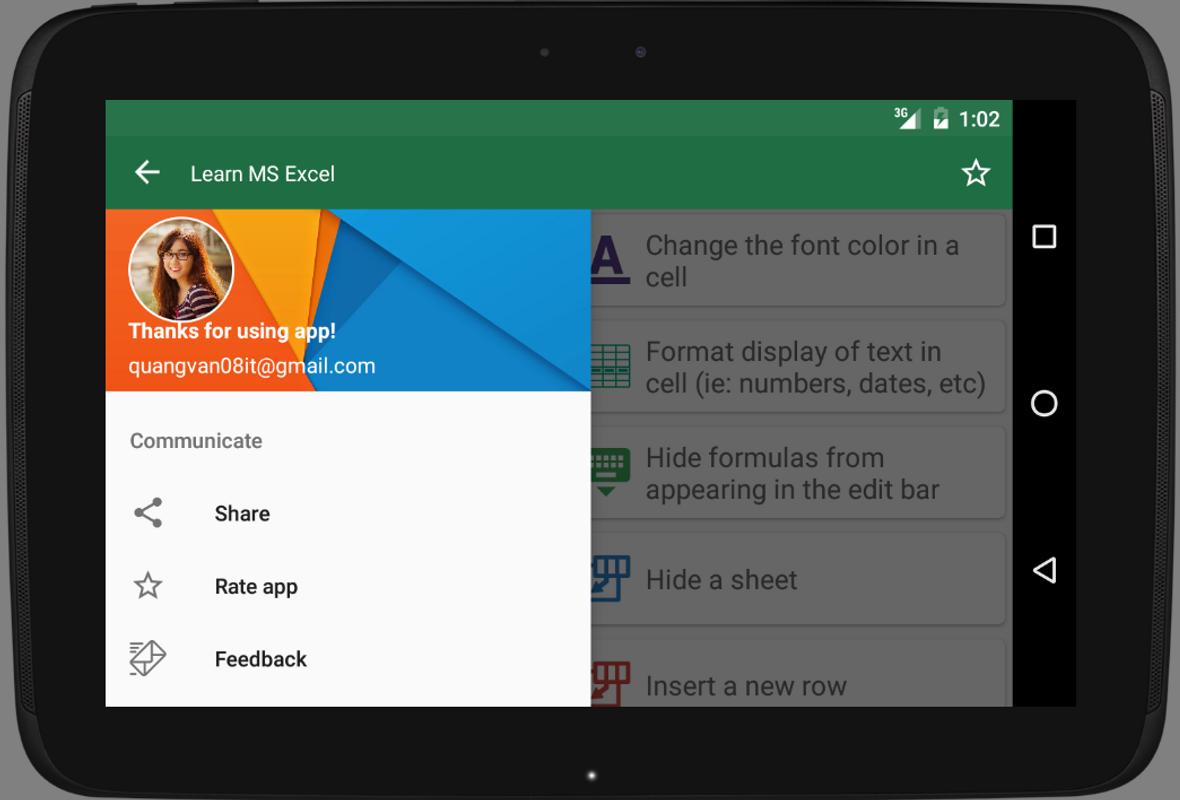Tap the profile photo avatar

[x=181, y=269]
